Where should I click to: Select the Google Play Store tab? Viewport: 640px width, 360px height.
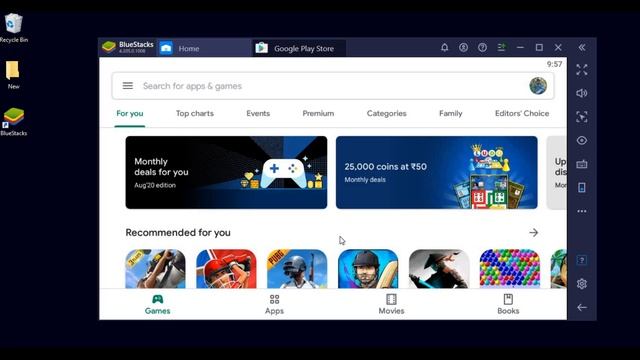(299, 48)
